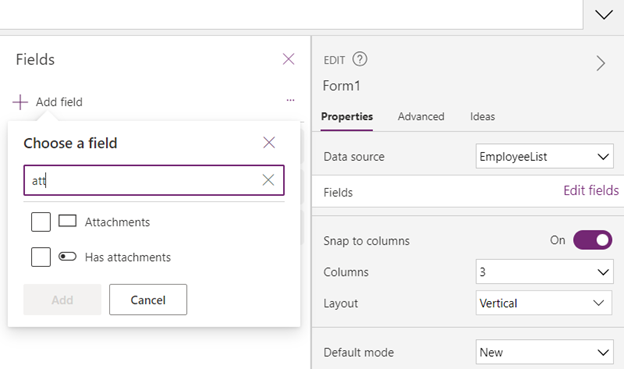Viewport: 624px width, 369px height.
Task: Click the Cancel button
Action: 148,300
